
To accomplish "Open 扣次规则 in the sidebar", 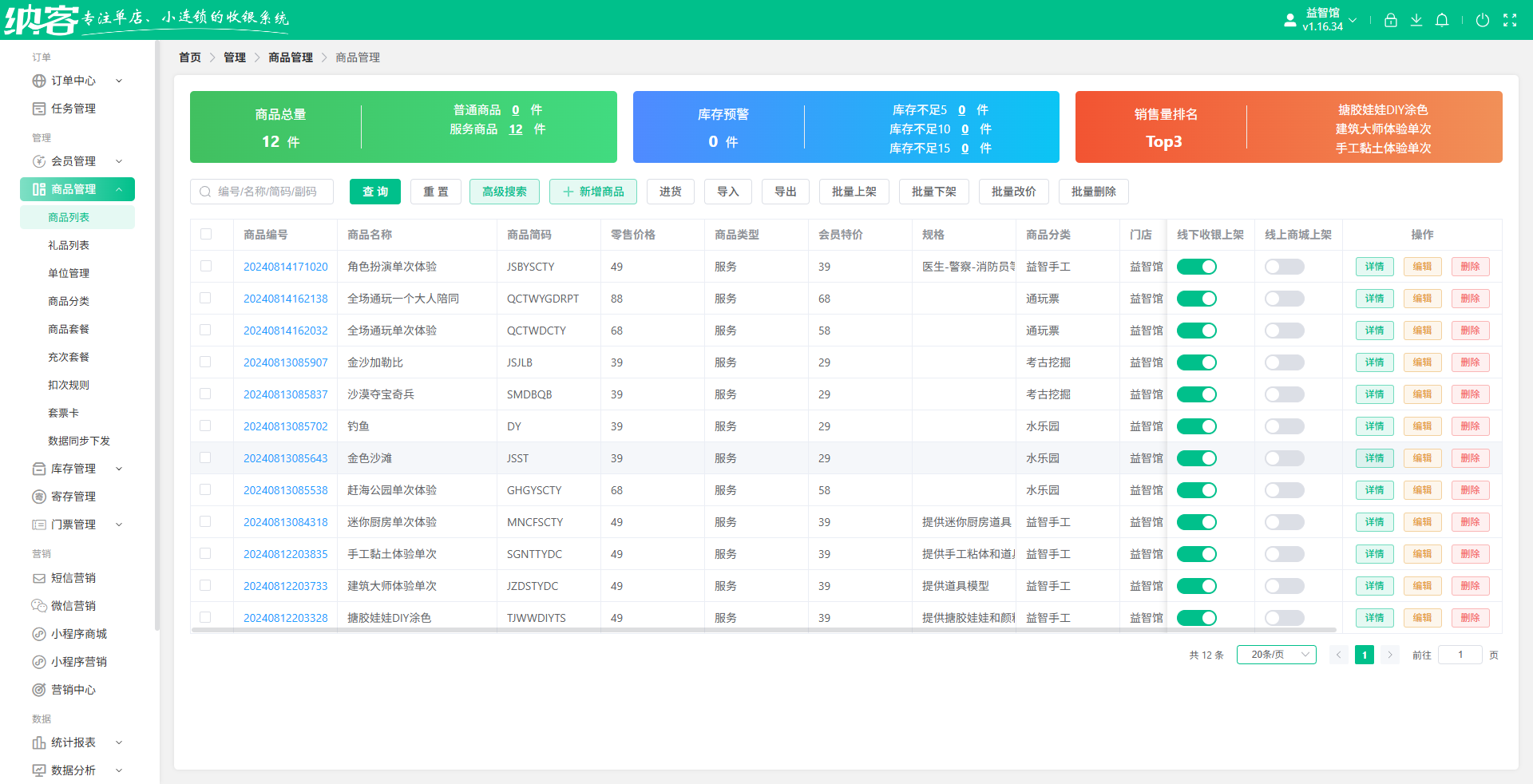I will [x=69, y=385].
